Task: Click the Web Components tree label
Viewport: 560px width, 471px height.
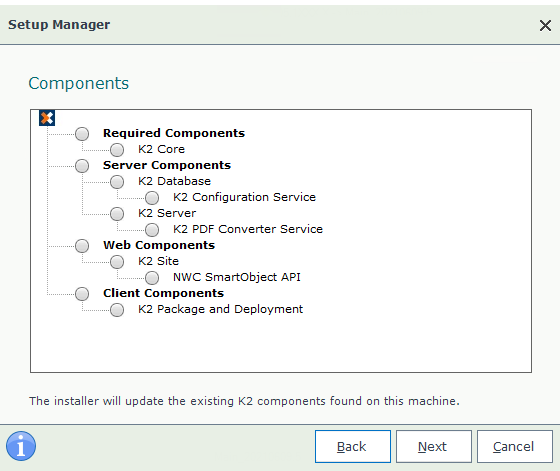Action: [159, 245]
